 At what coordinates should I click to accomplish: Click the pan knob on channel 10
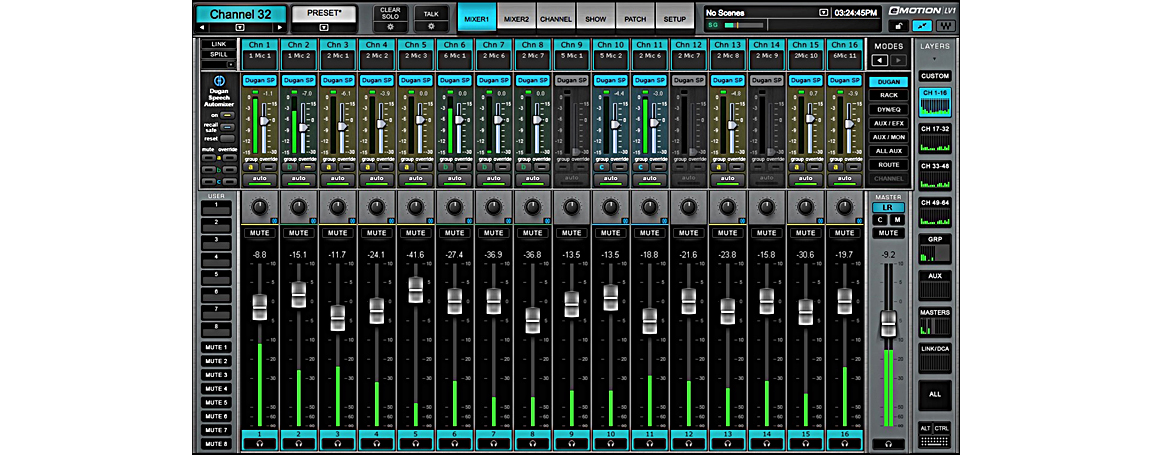(611, 207)
